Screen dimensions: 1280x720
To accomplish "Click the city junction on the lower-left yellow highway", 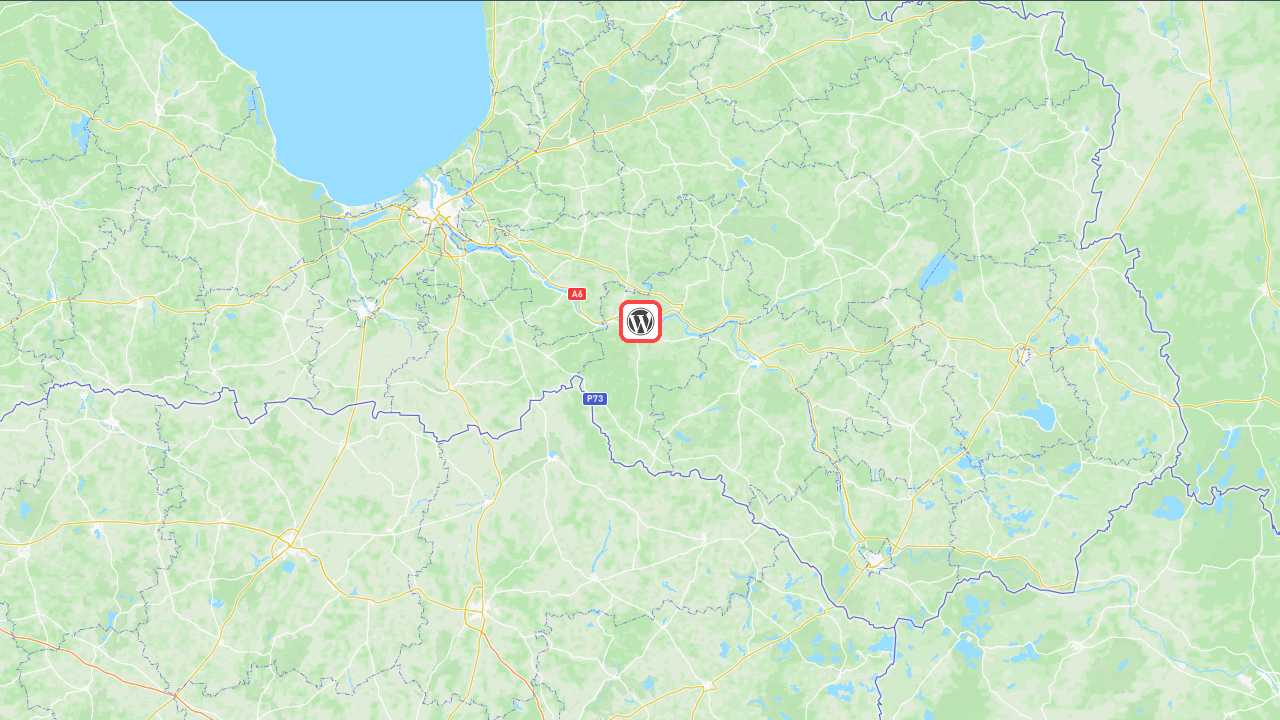I will [x=285, y=545].
